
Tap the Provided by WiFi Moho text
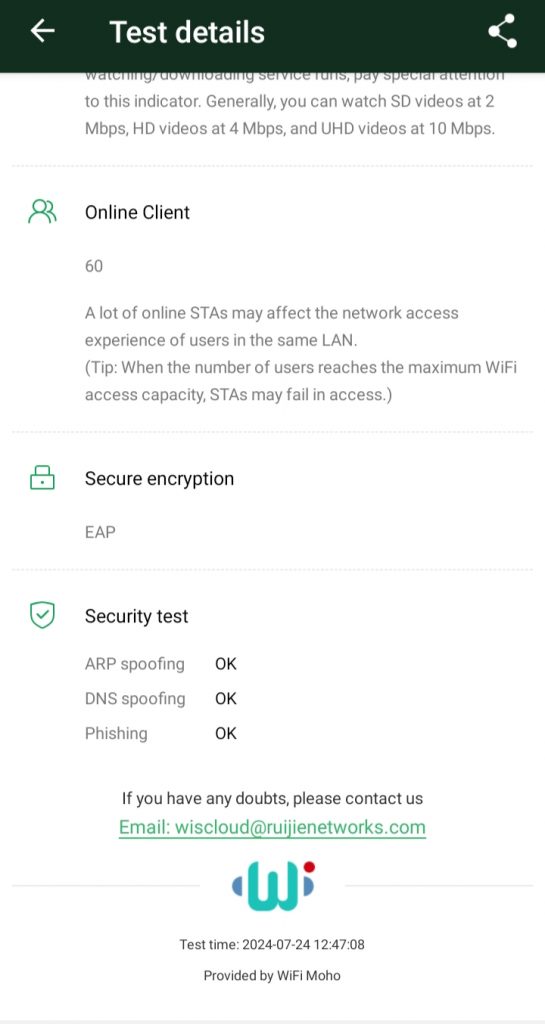pyautogui.click(x=272, y=976)
